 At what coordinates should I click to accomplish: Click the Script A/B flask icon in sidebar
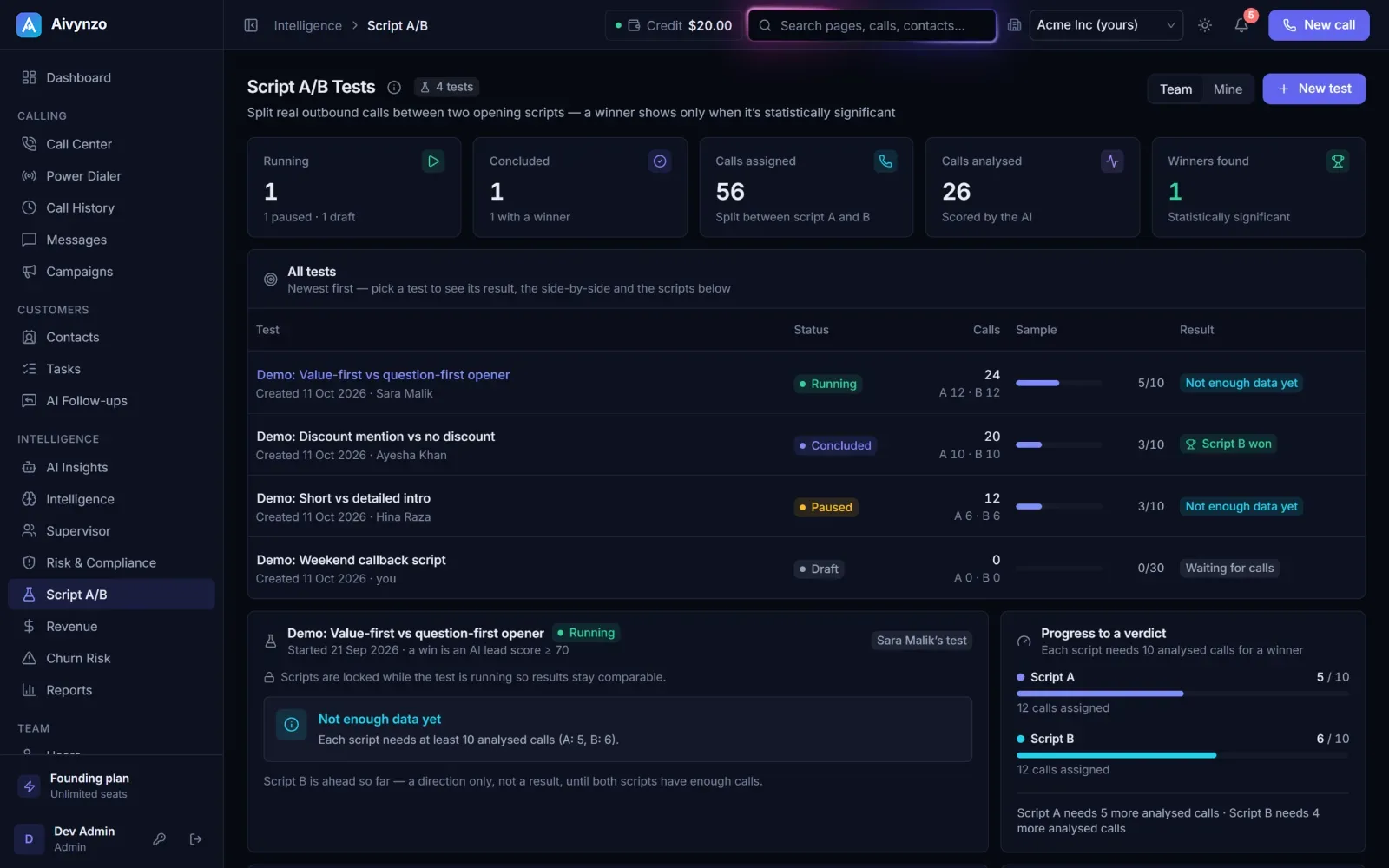tap(29, 595)
